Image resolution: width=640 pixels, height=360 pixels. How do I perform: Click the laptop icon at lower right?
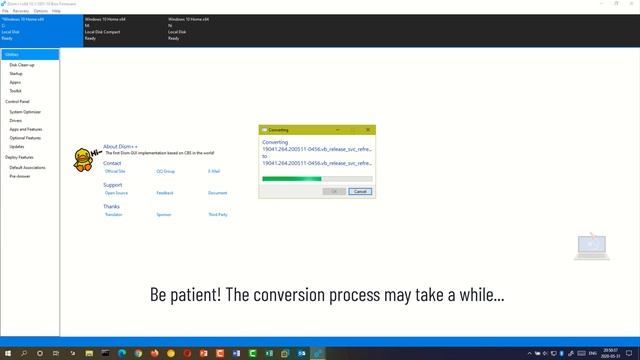coord(591,247)
